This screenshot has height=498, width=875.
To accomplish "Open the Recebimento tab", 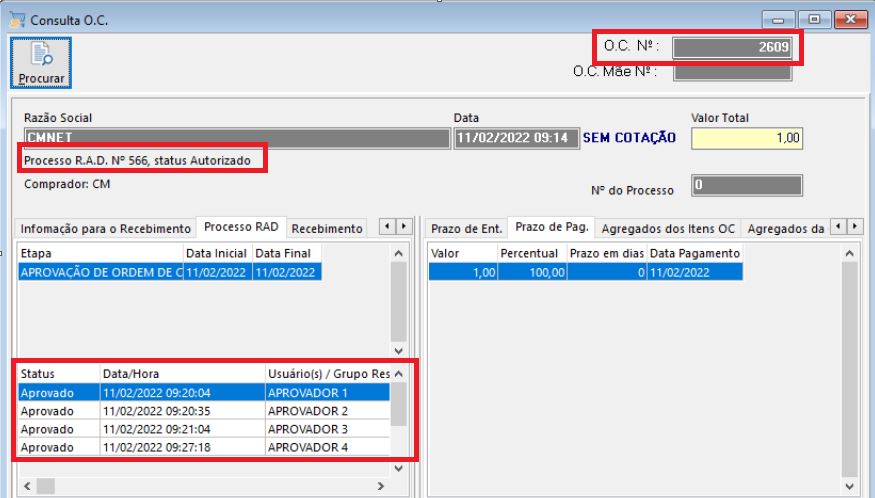I will 327,228.
